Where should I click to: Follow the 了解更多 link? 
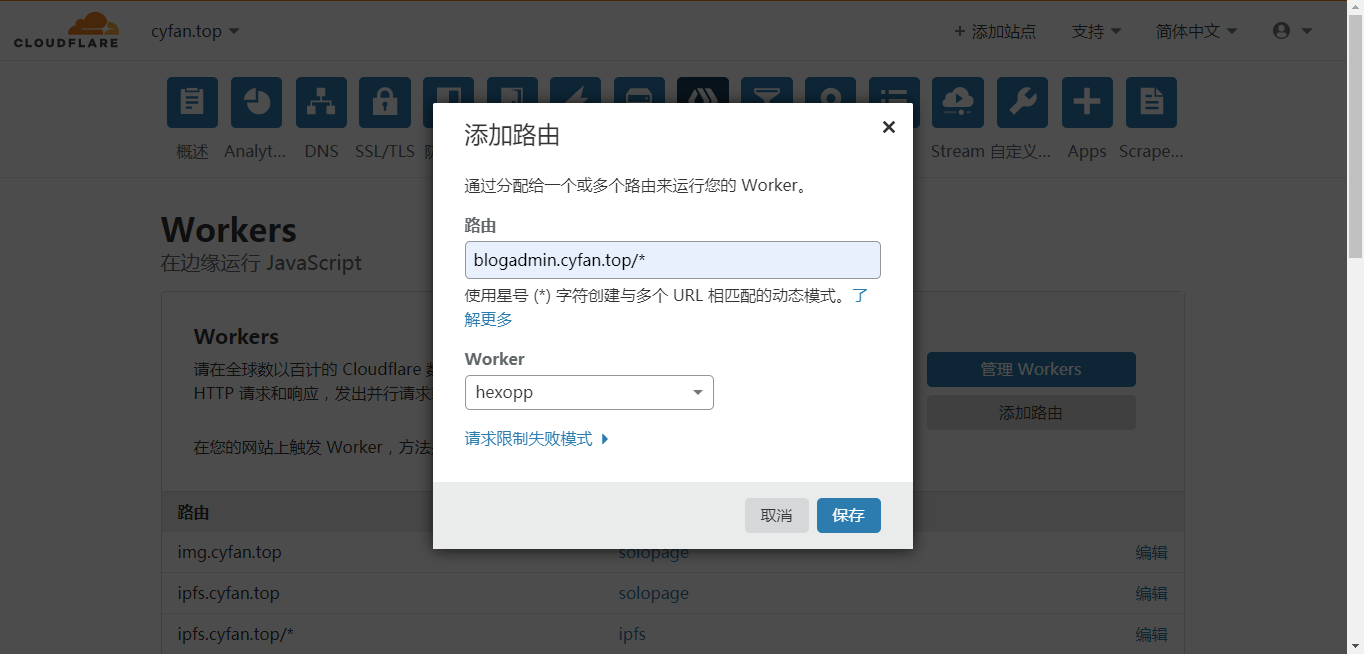489,319
